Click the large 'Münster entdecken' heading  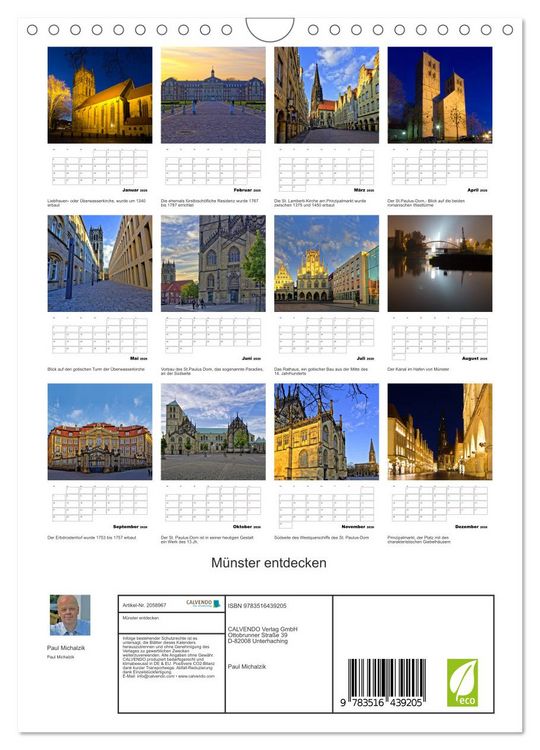(269, 563)
